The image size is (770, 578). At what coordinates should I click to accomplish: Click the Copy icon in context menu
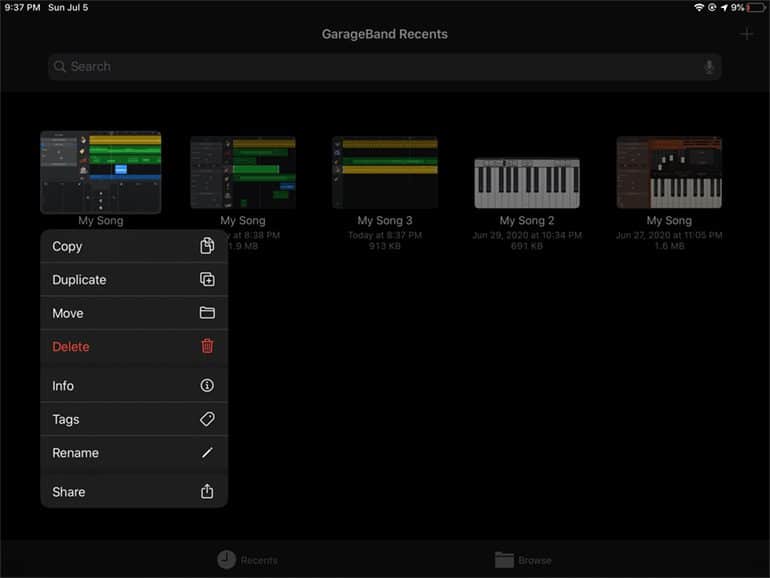point(207,246)
